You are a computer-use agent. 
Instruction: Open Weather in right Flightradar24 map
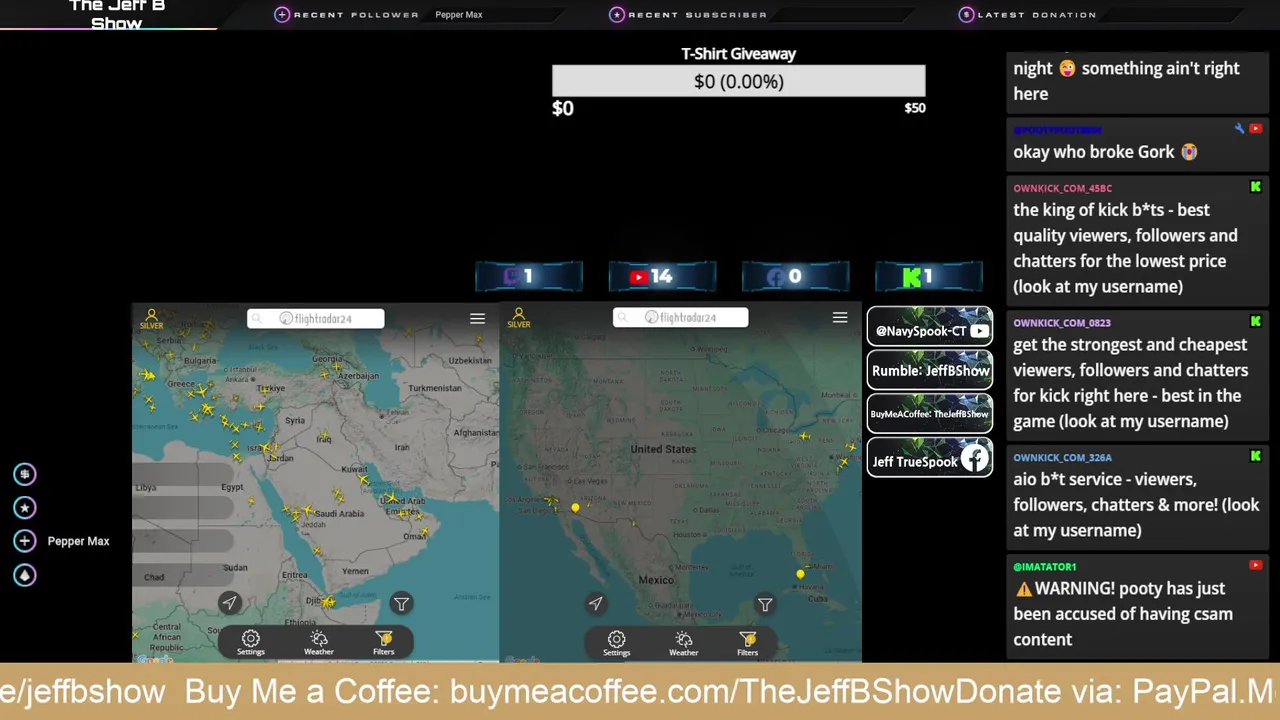tap(684, 643)
